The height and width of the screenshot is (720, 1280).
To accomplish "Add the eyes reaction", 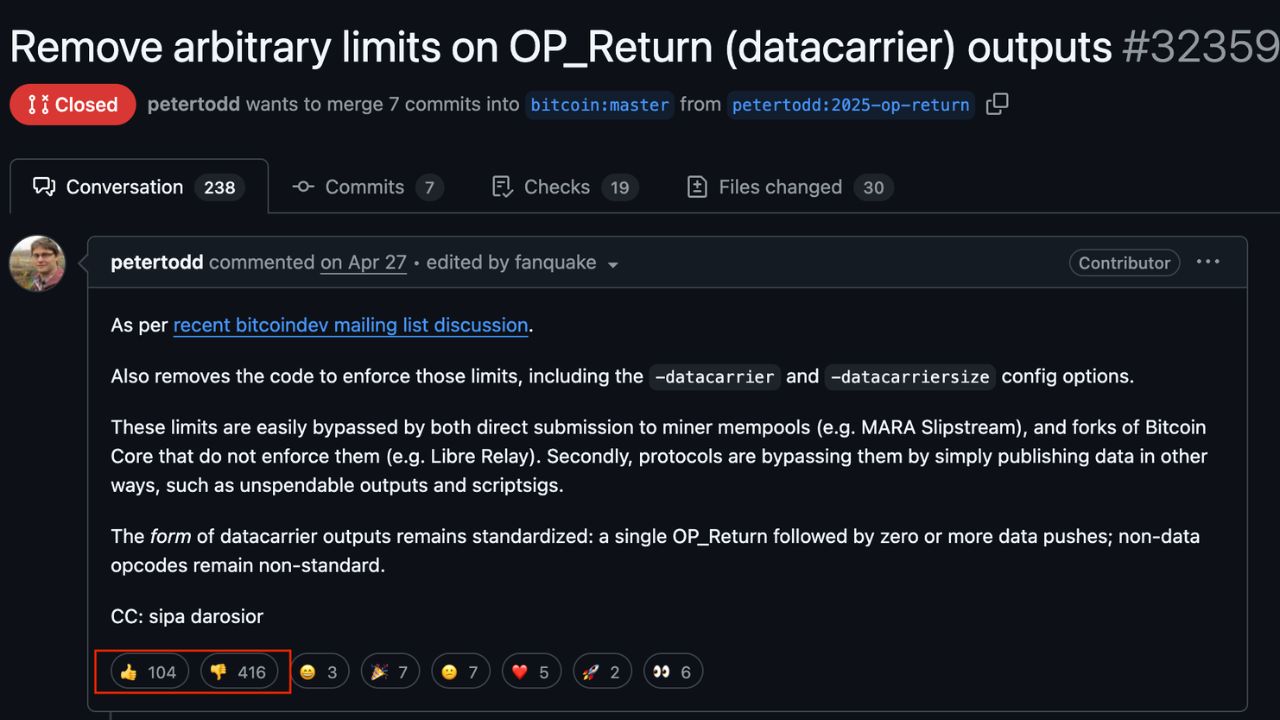I will [x=674, y=672].
